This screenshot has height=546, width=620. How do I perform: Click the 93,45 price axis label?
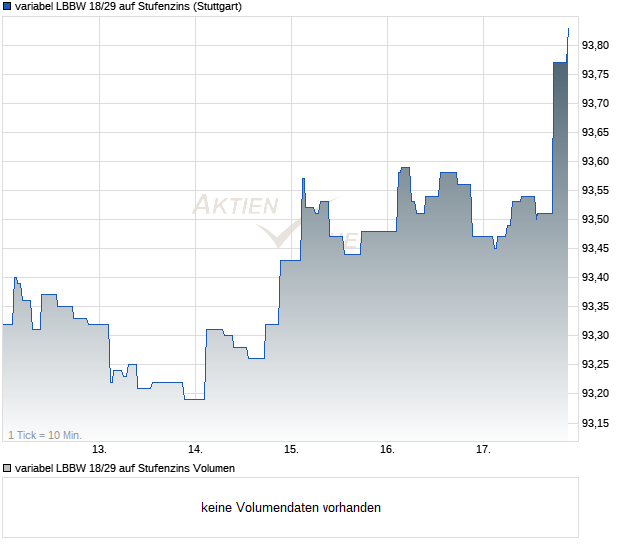coord(595,248)
